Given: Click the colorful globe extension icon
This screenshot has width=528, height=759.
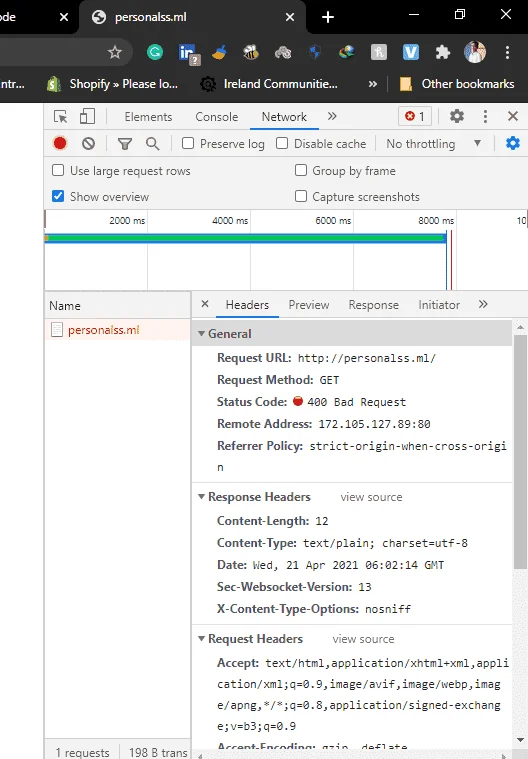Looking at the screenshot, I should (347, 52).
